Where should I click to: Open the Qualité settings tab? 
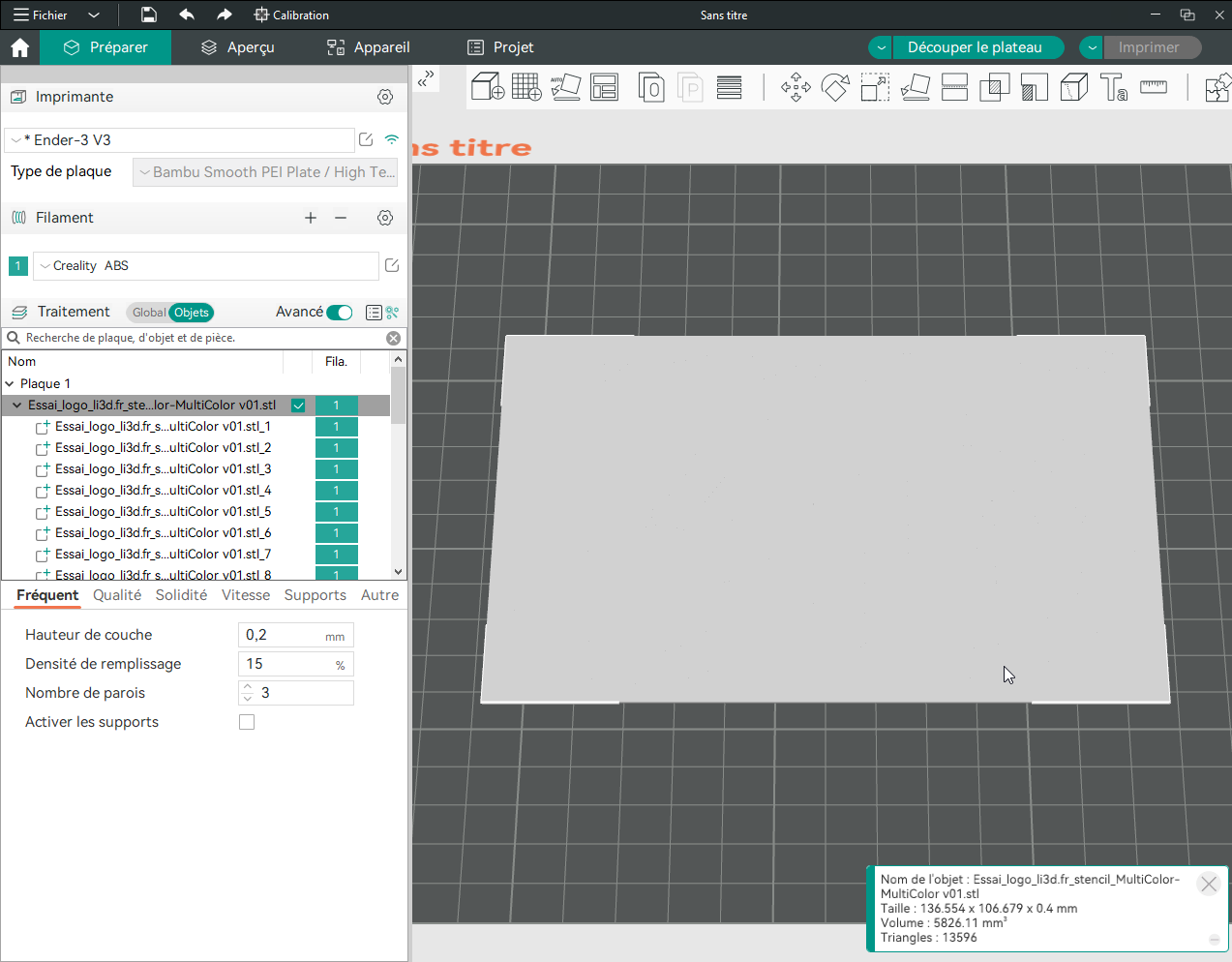(x=117, y=595)
